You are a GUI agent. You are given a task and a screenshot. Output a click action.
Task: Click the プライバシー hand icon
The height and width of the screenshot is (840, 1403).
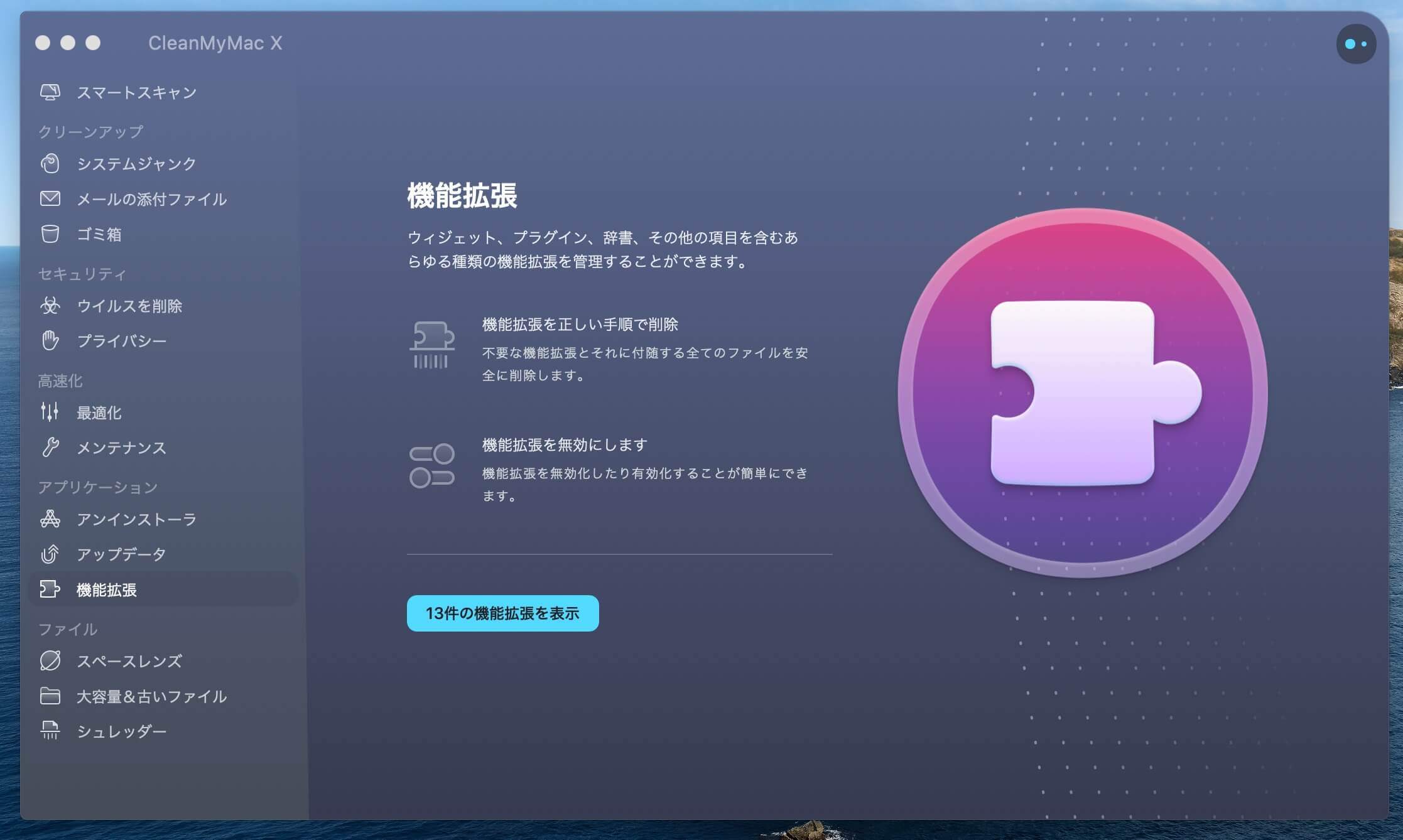tap(51, 340)
